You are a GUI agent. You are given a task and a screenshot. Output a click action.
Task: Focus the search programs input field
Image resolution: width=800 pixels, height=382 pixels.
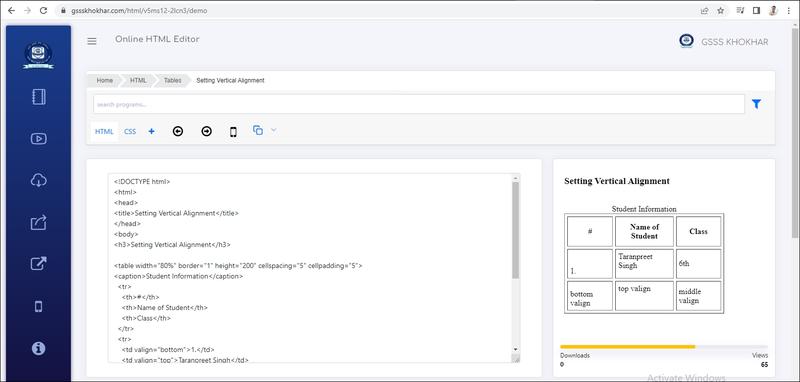pos(419,104)
